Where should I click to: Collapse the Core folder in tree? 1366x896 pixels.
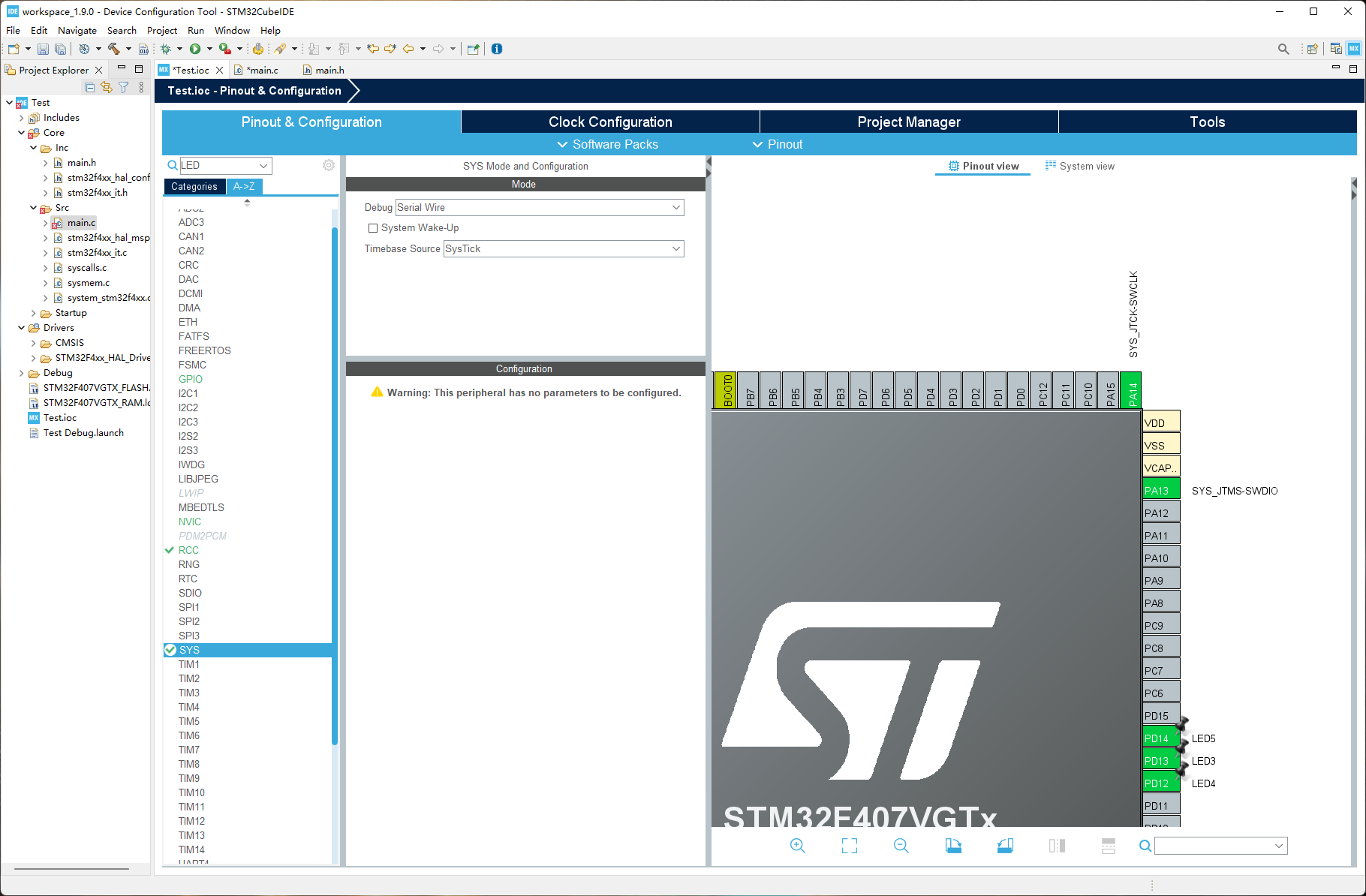coord(21,133)
